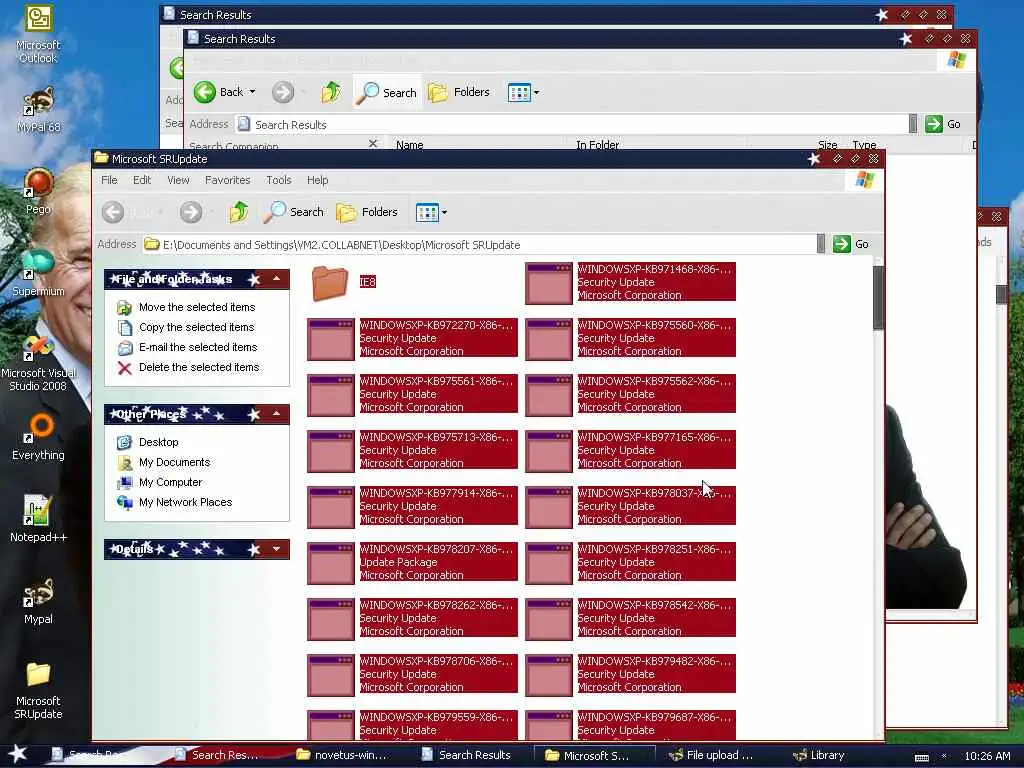
Task: Open the Notepad++ desktop shortcut
Action: (x=38, y=519)
